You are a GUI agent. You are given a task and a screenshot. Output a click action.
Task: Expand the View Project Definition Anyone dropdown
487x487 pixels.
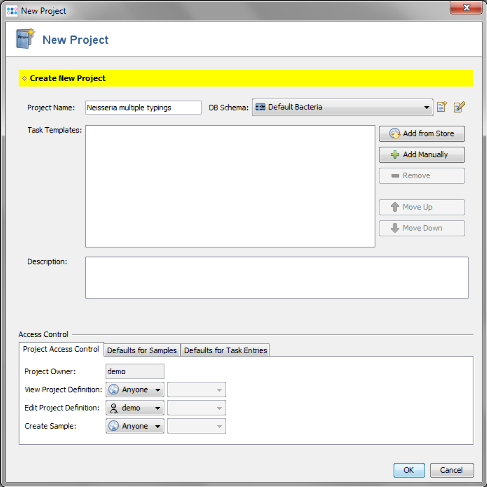point(135,389)
